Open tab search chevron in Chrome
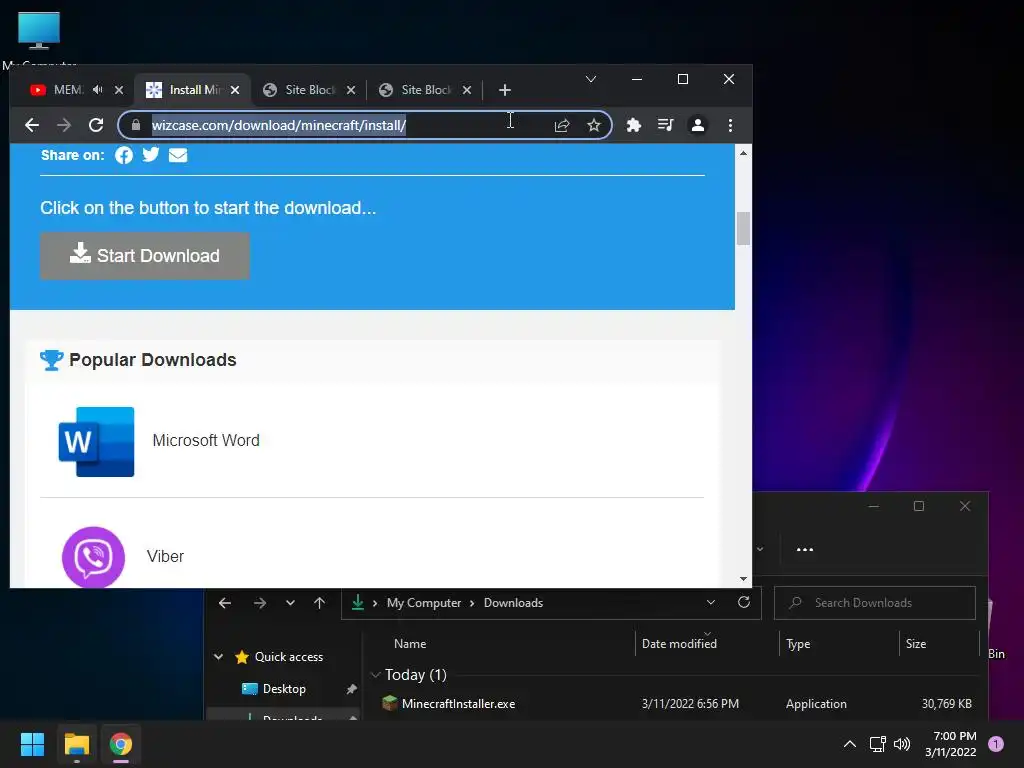 [x=590, y=79]
